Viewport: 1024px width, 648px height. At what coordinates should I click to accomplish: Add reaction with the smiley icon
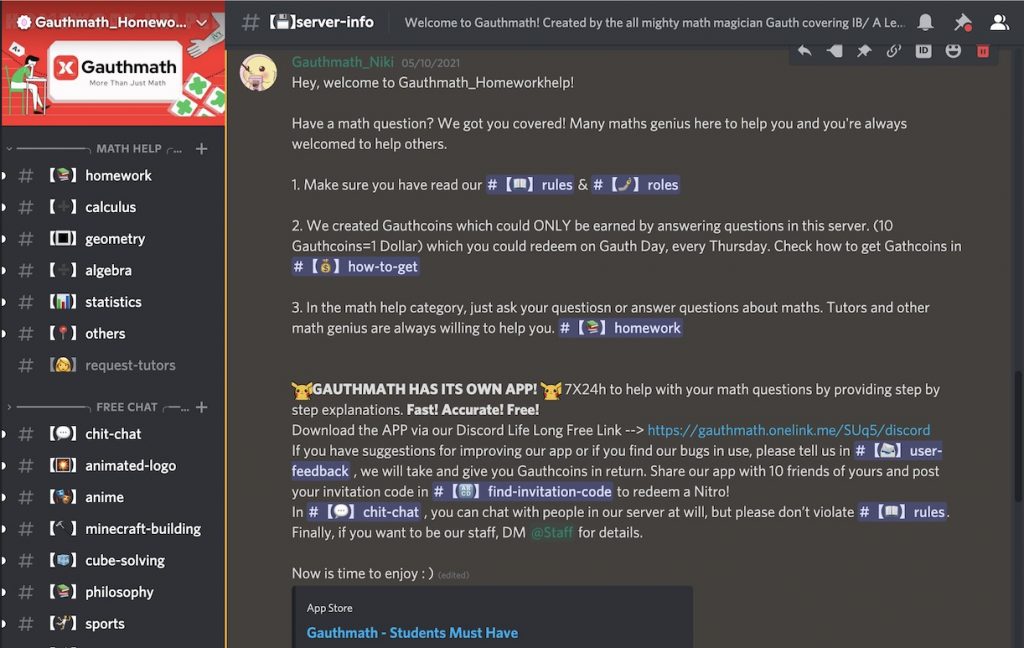coord(953,51)
